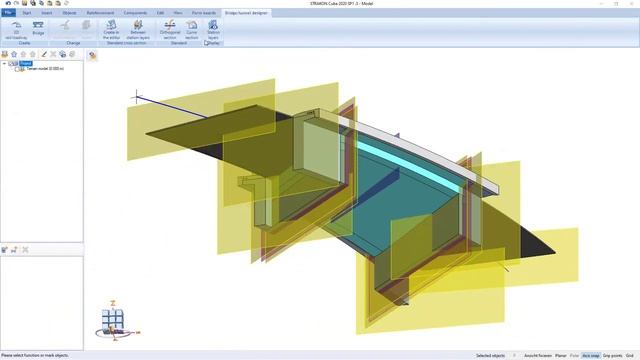Click the X icon in lower panel toolbar
Viewport: 640px width, 360px height.
coord(25,250)
